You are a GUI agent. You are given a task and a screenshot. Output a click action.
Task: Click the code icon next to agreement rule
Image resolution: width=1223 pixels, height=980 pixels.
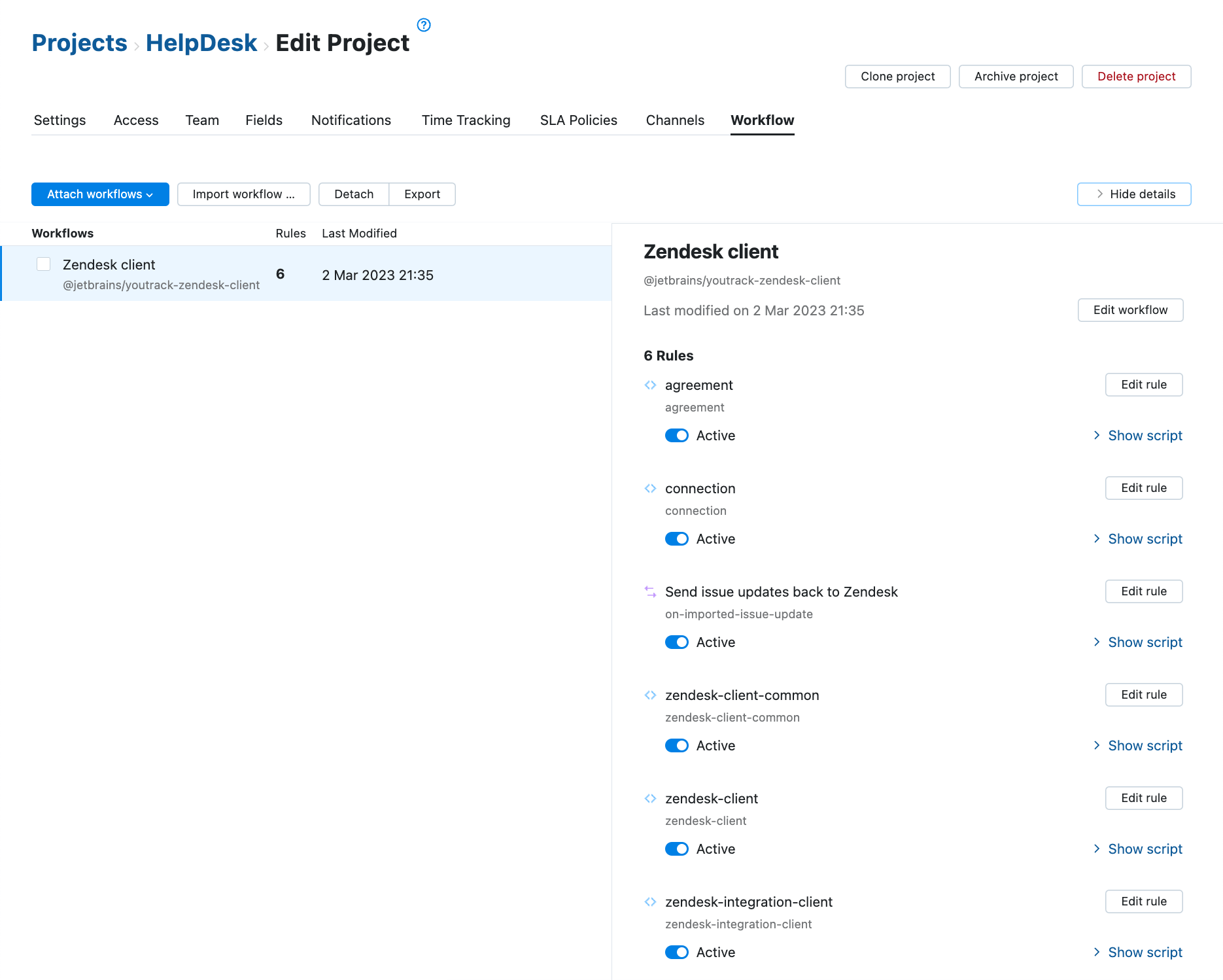click(650, 385)
